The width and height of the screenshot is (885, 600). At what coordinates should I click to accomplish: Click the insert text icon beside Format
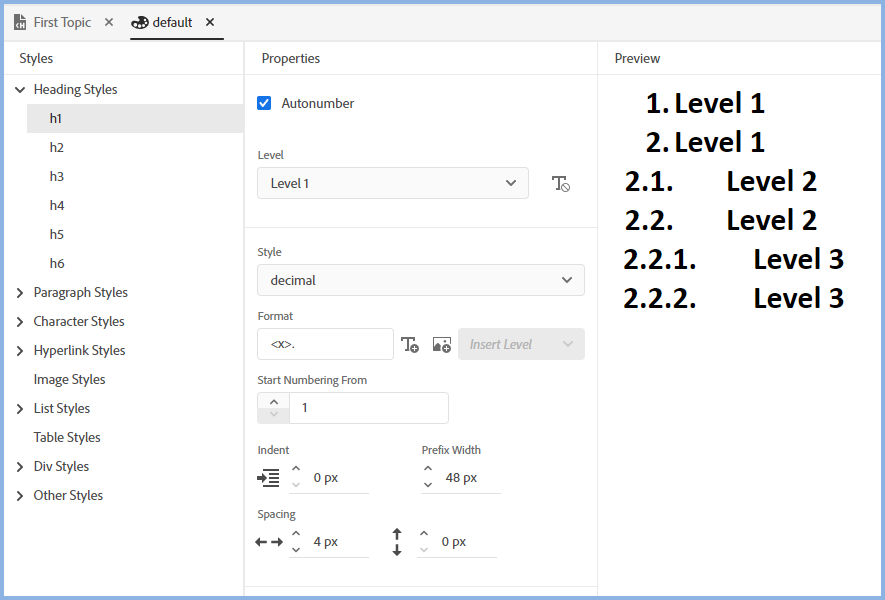pyautogui.click(x=410, y=345)
